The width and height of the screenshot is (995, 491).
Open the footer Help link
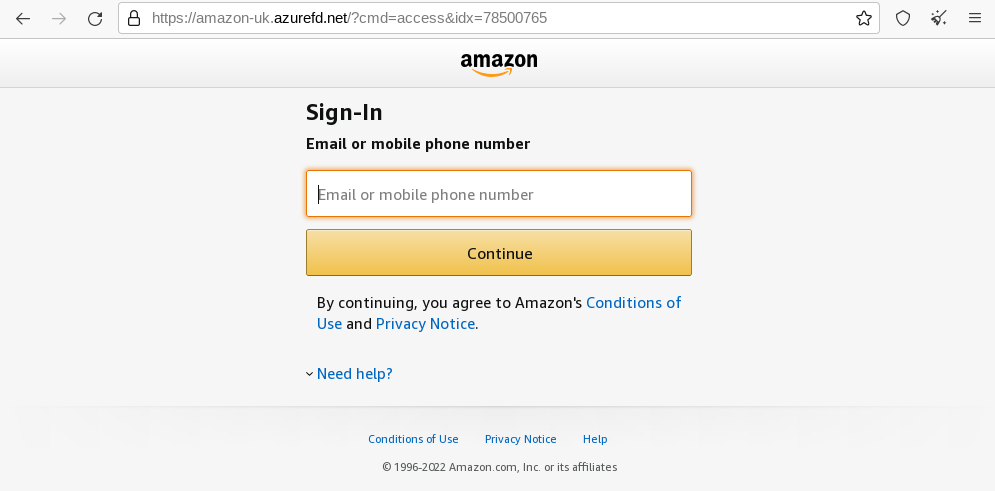point(595,439)
